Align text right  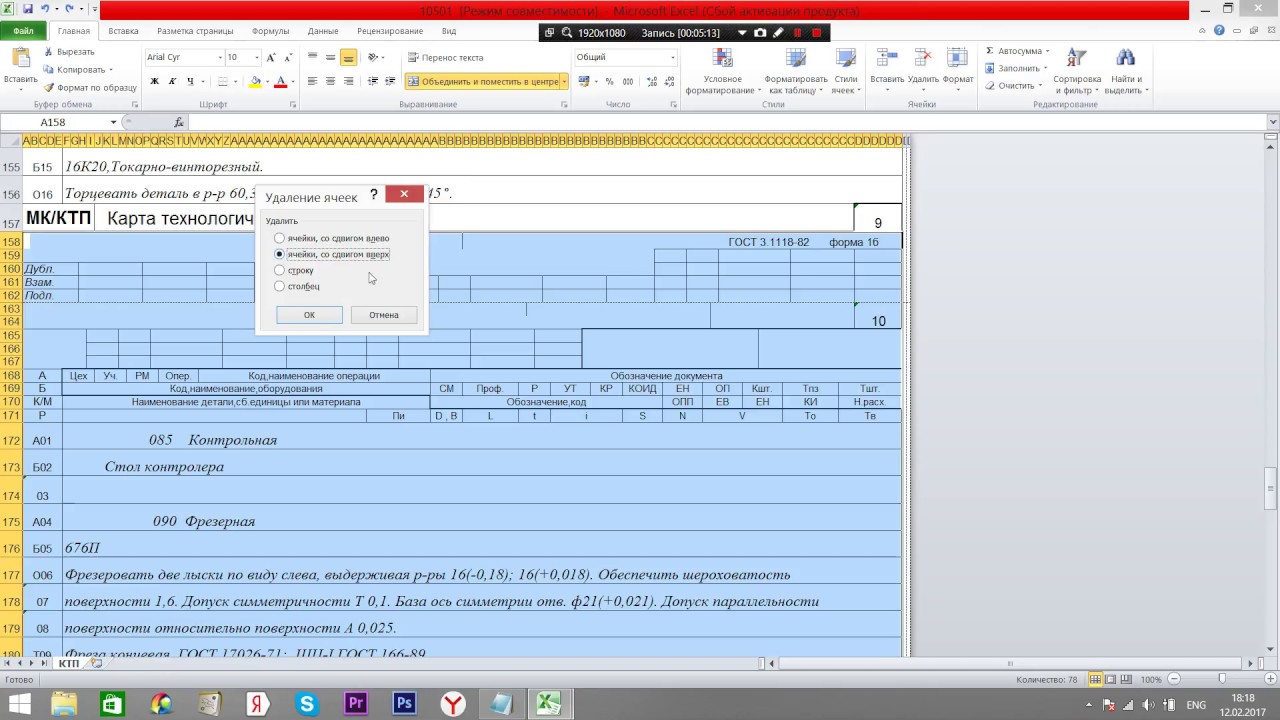[348, 82]
